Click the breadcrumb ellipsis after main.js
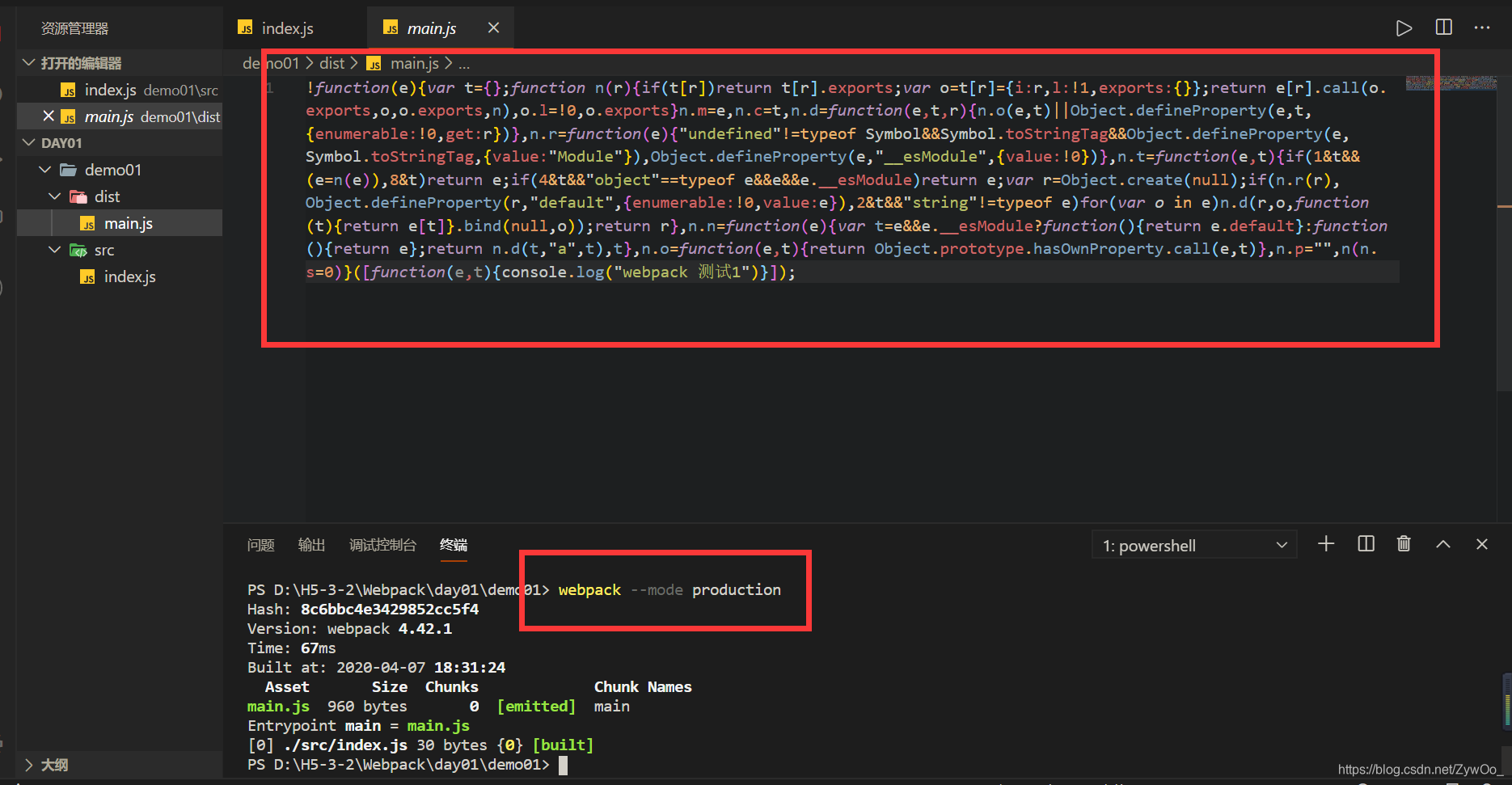The image size is (1512, 785). point(464,64)
